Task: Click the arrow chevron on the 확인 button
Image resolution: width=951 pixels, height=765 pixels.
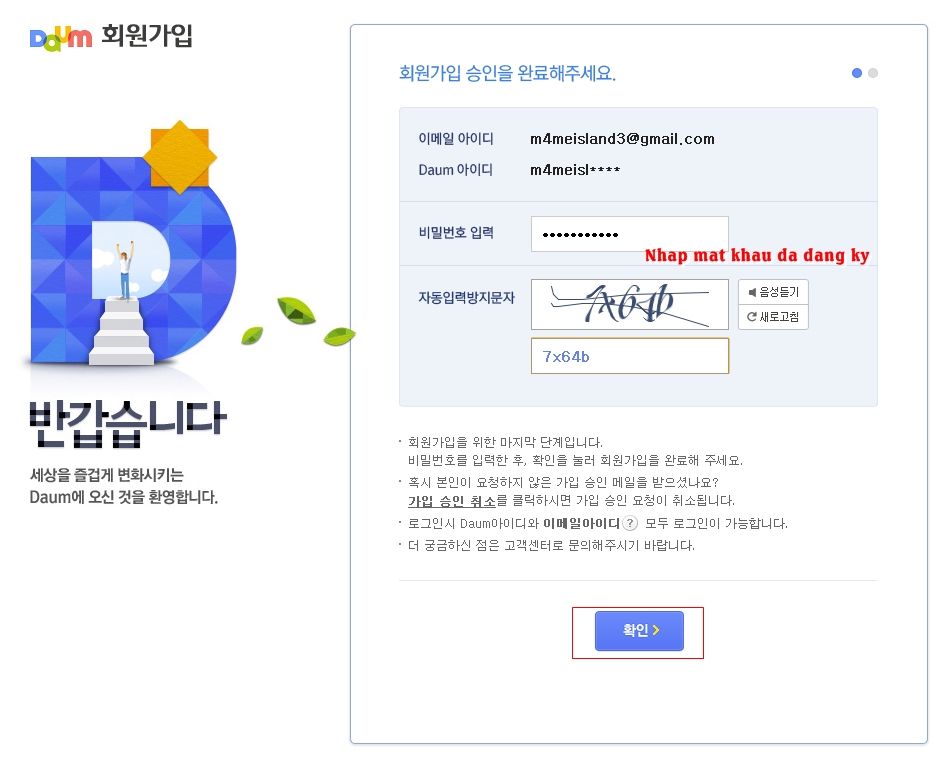Action: [x=656, y=631]
